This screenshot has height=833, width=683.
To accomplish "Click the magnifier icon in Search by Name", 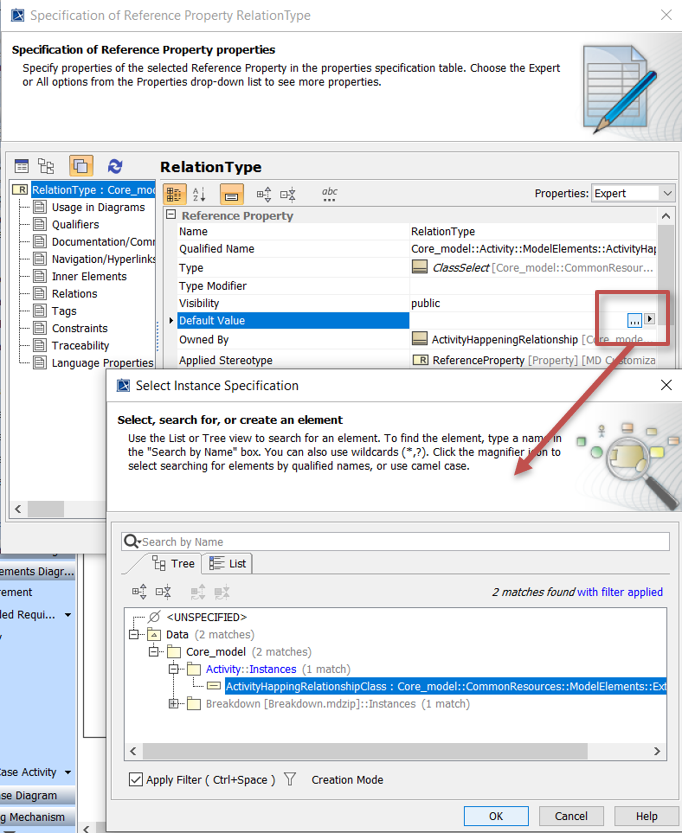I will tap(132, 542).
